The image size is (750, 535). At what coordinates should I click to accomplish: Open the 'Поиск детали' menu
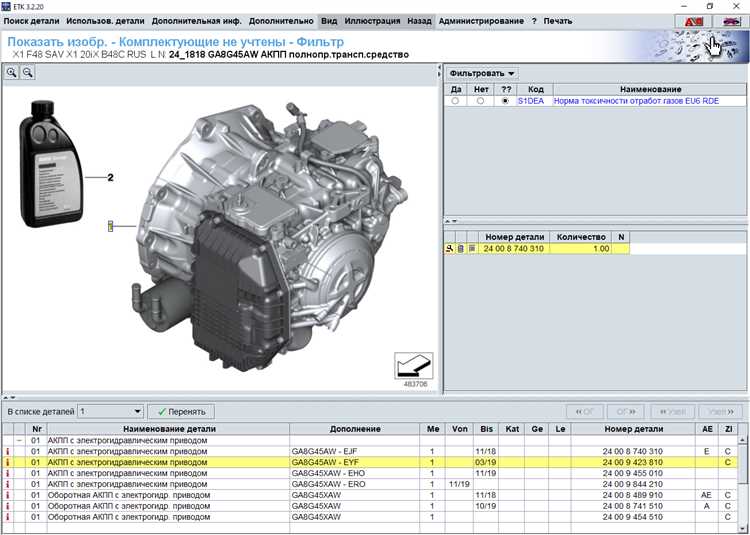coord(31,21)
